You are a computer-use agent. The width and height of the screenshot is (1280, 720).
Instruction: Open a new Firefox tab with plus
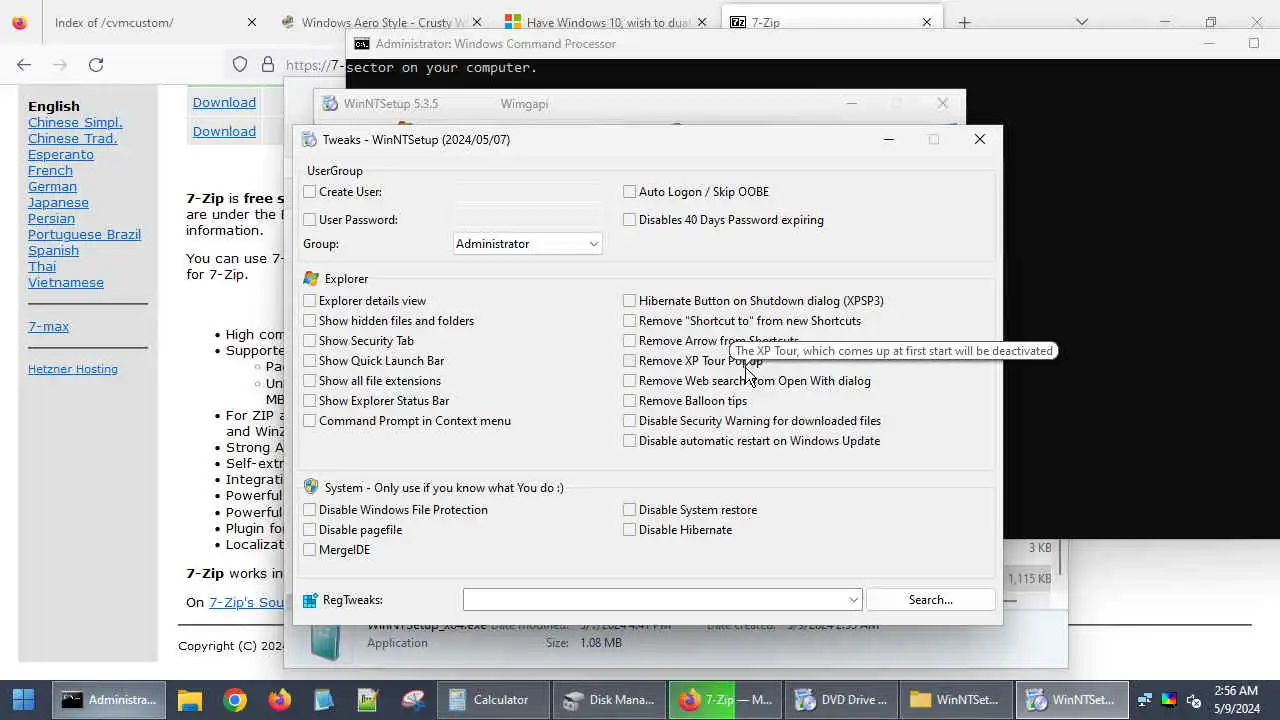(x=964, y=22)
